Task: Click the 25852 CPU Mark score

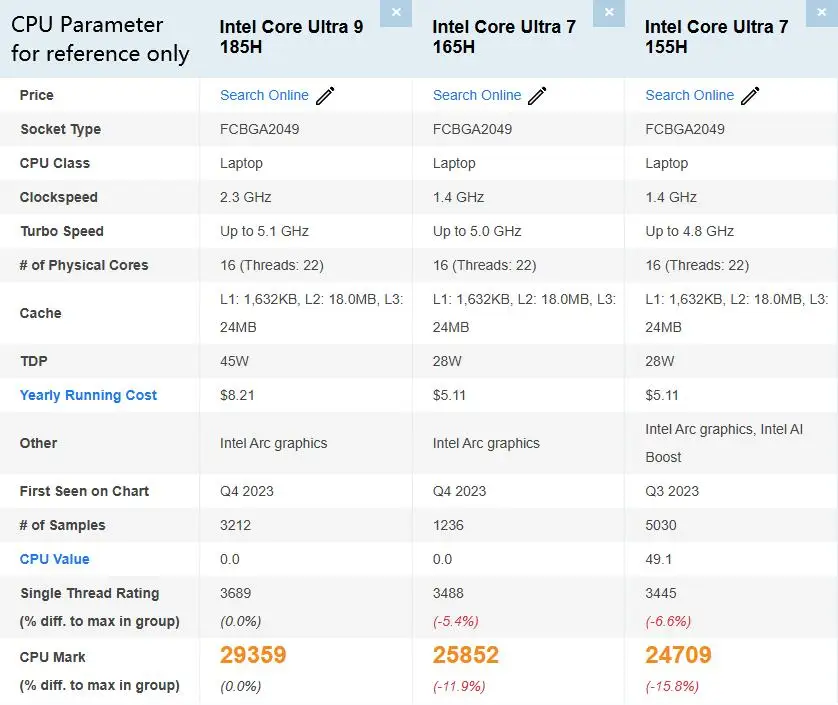Action: [465, 655]
